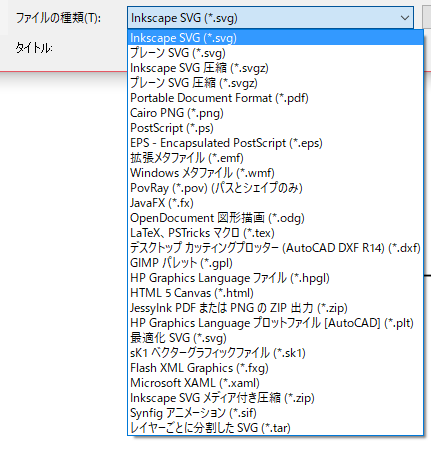
Task: Pick PovRay (*.pov) format option
Action: (275, 188)
